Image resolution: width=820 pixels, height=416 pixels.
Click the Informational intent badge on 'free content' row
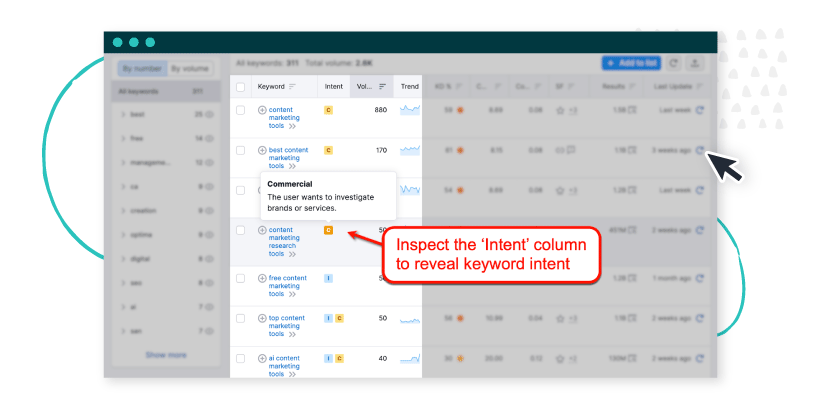click(x=328, y=278)
